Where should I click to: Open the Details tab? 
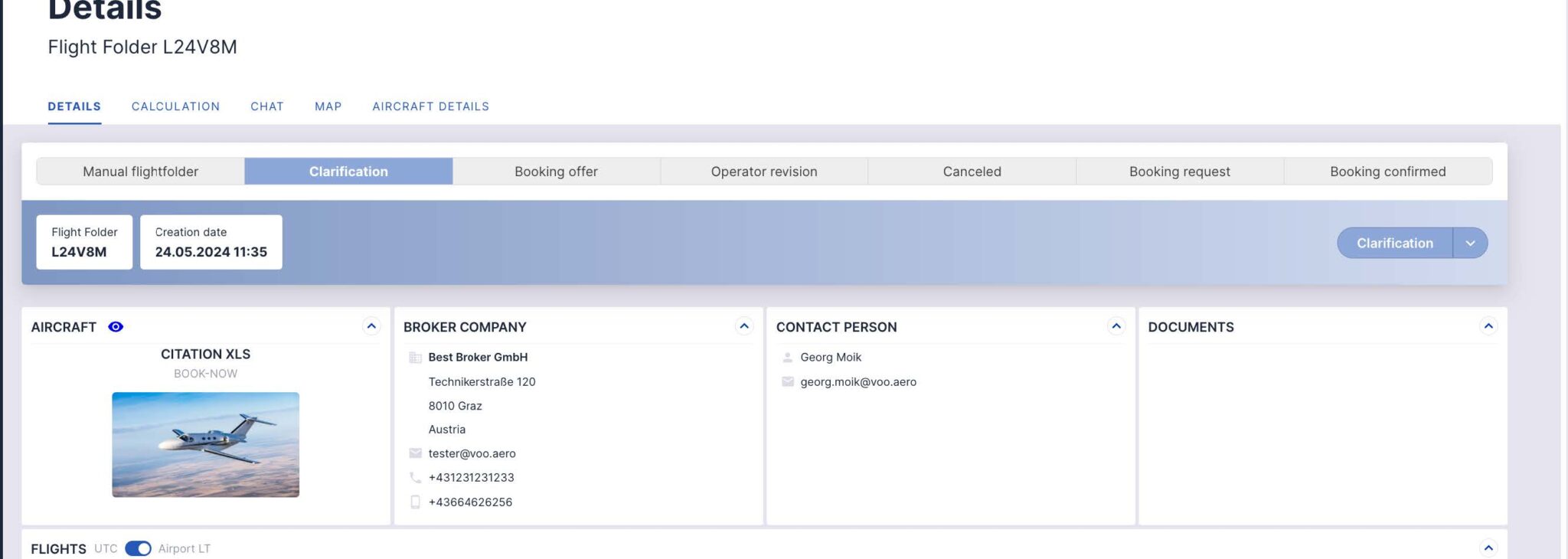(x=74, y=106)
